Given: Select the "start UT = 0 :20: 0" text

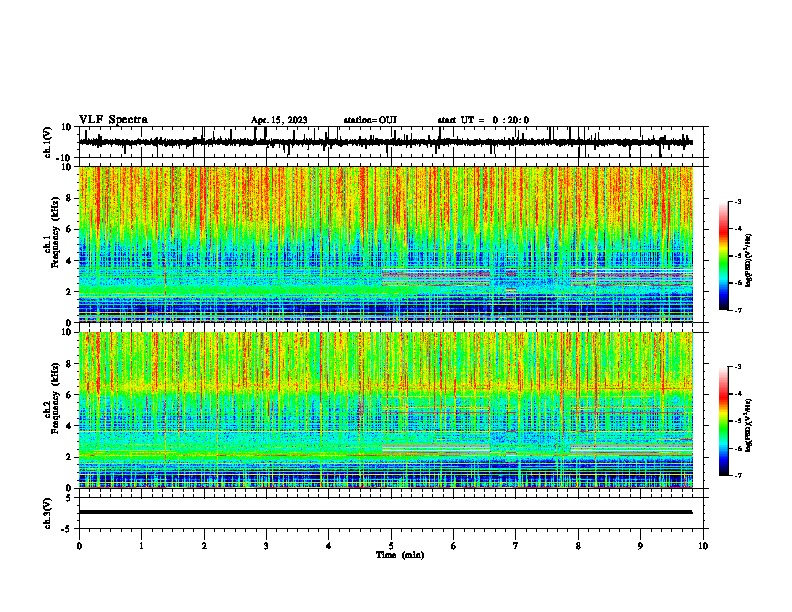Looking at the screenshot, I should (x=483, y=120).
